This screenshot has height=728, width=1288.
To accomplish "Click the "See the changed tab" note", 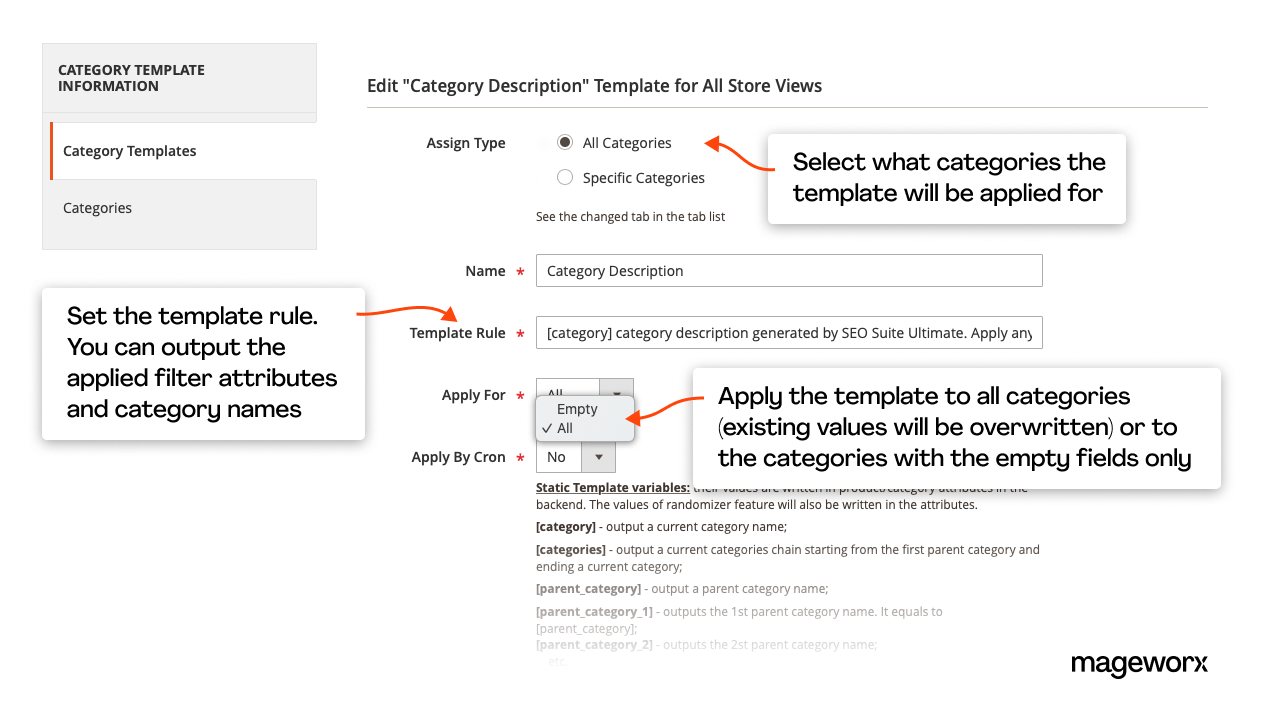I will (x=630, y=216).
